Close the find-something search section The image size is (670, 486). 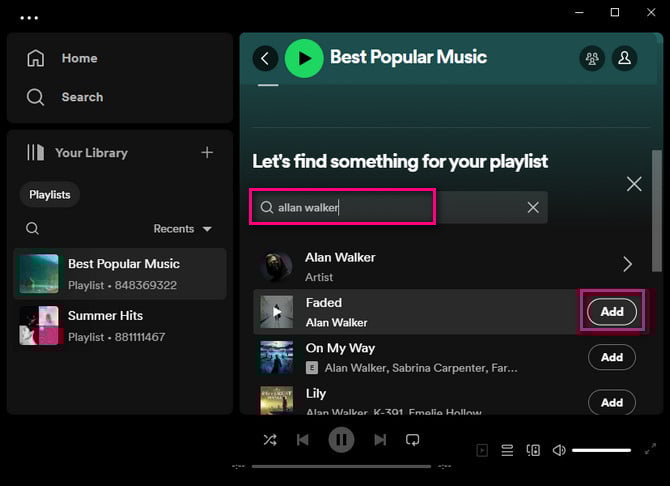coord(634,184)
